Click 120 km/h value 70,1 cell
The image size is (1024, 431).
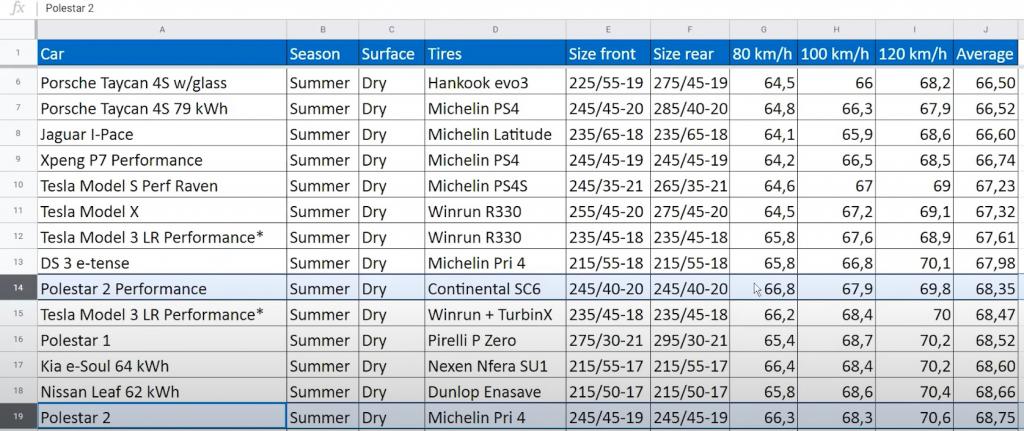coord(914,263)
